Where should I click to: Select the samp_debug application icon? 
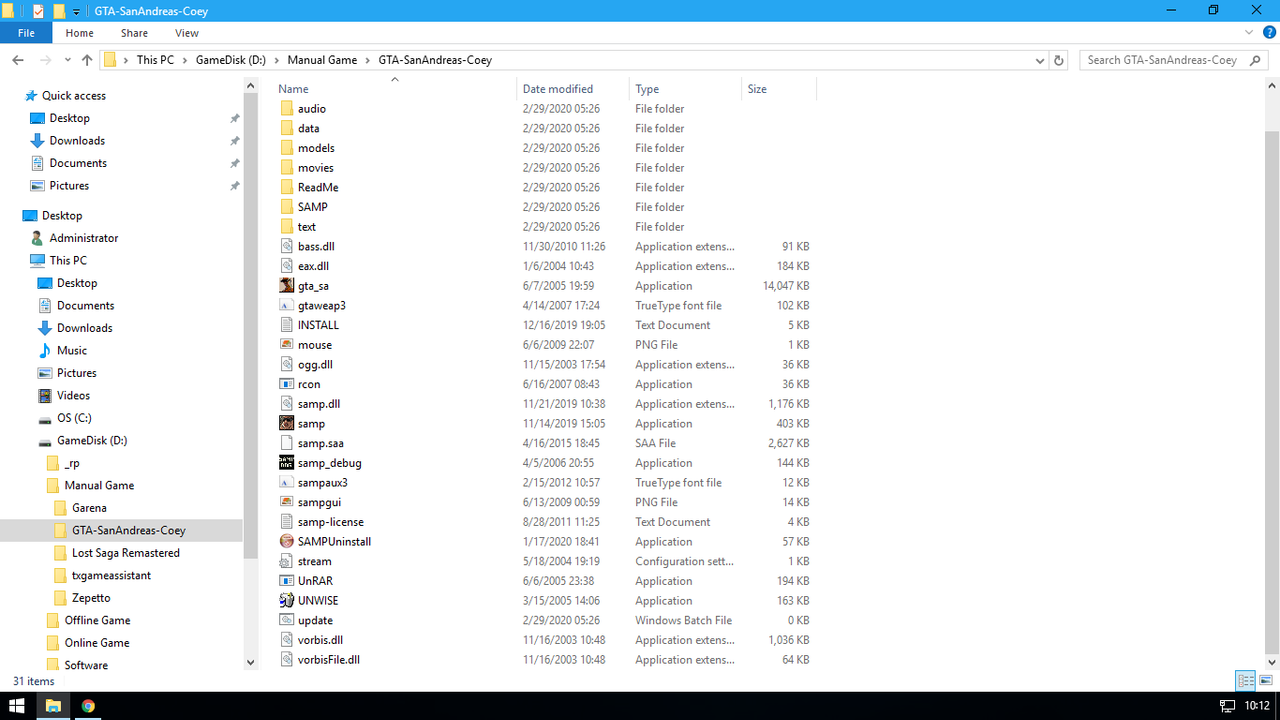[287, 463]
